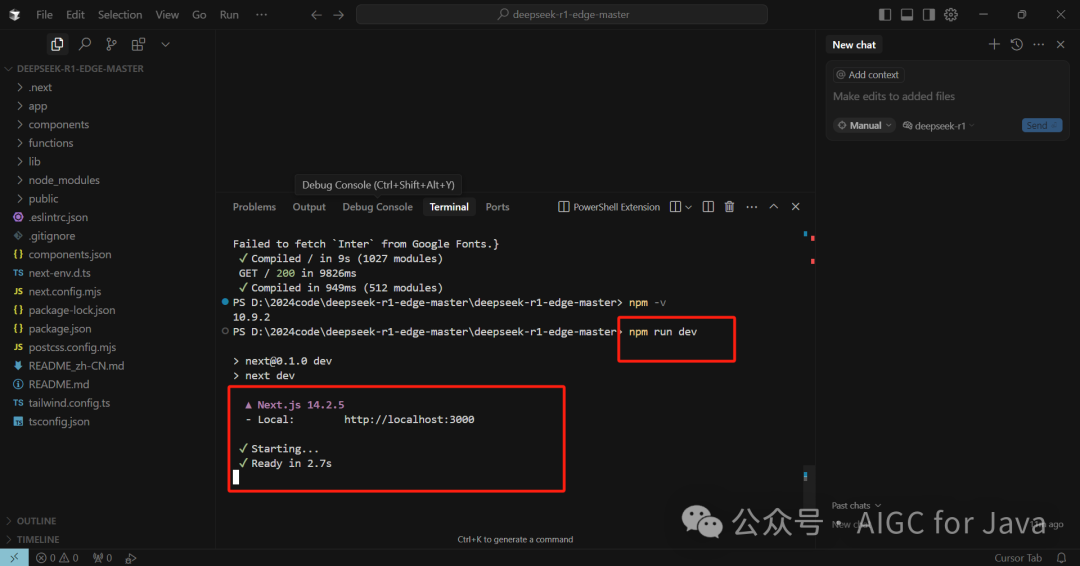The height and width of the screenshot is (566, 1080).
Task: Open the Source Control view icon
Action: (x=111, y=44)
